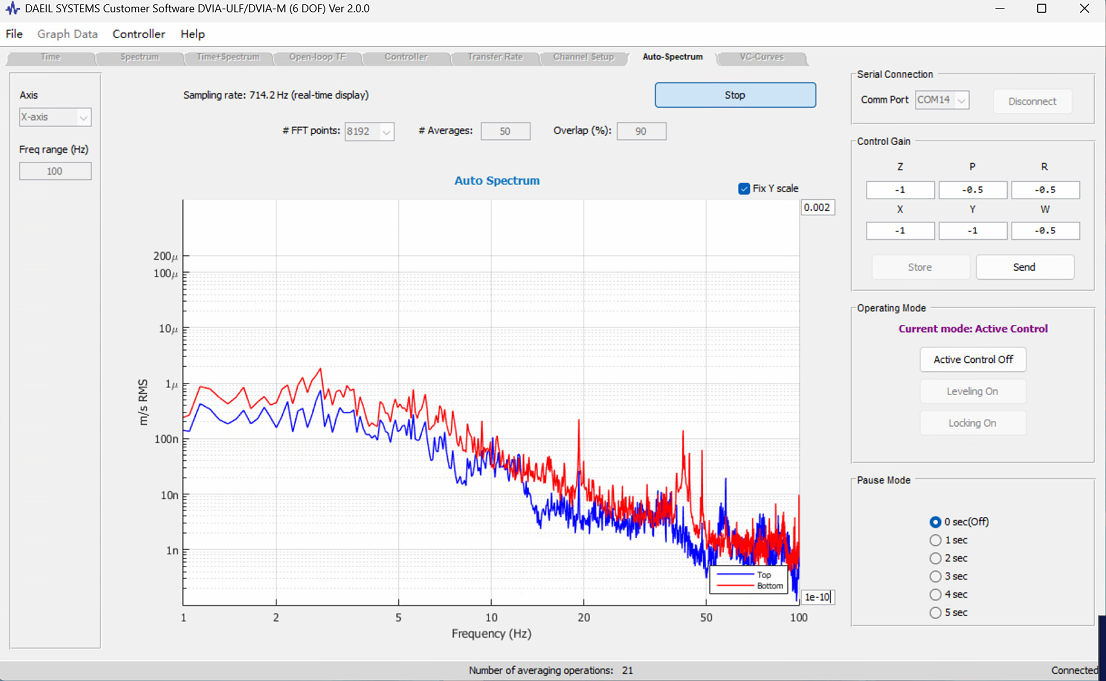
Task: Expand the Axis X-axis dropdown
Action: click(55, 117)
